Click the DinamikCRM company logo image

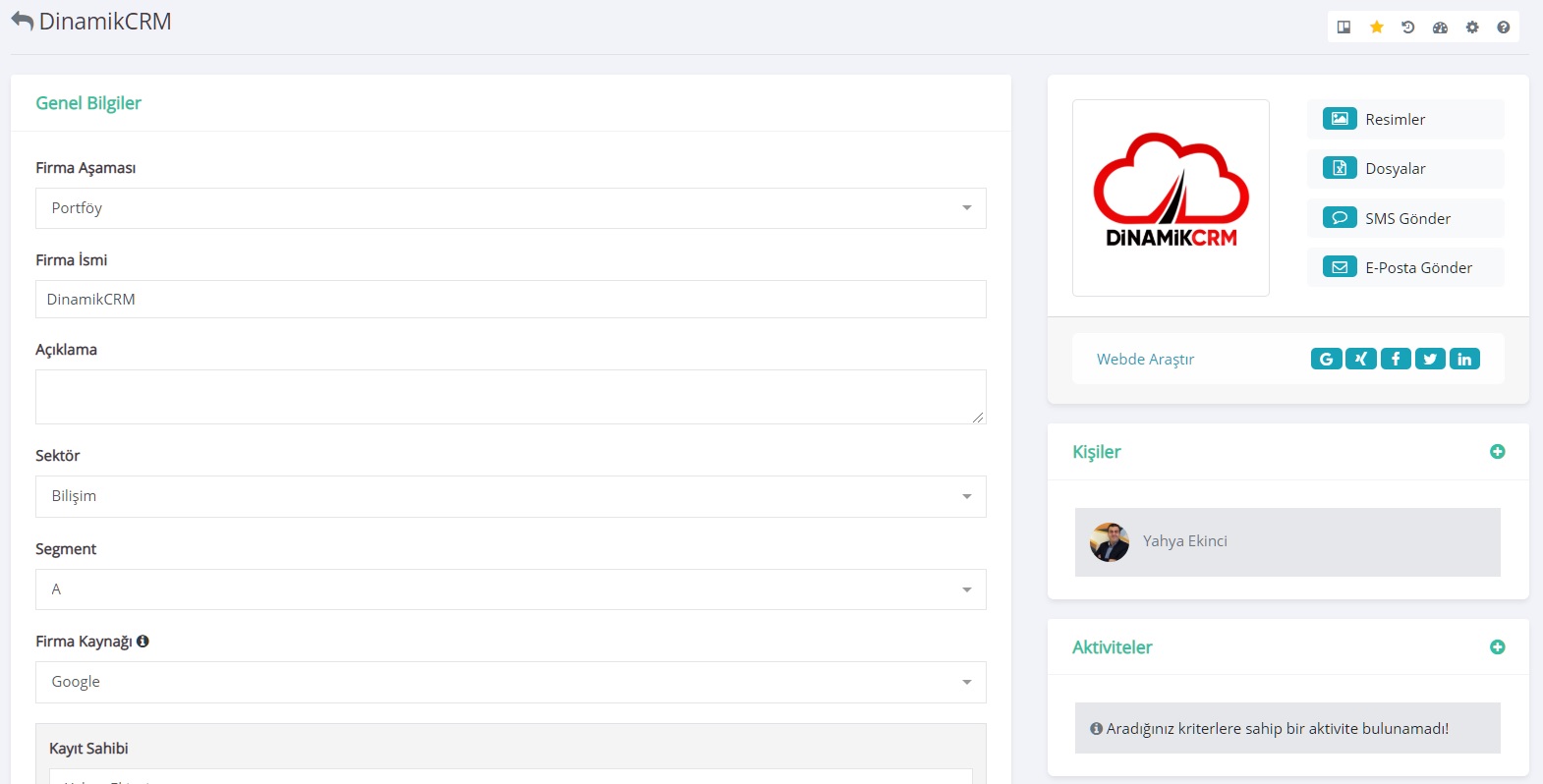tap(1171, 197)
